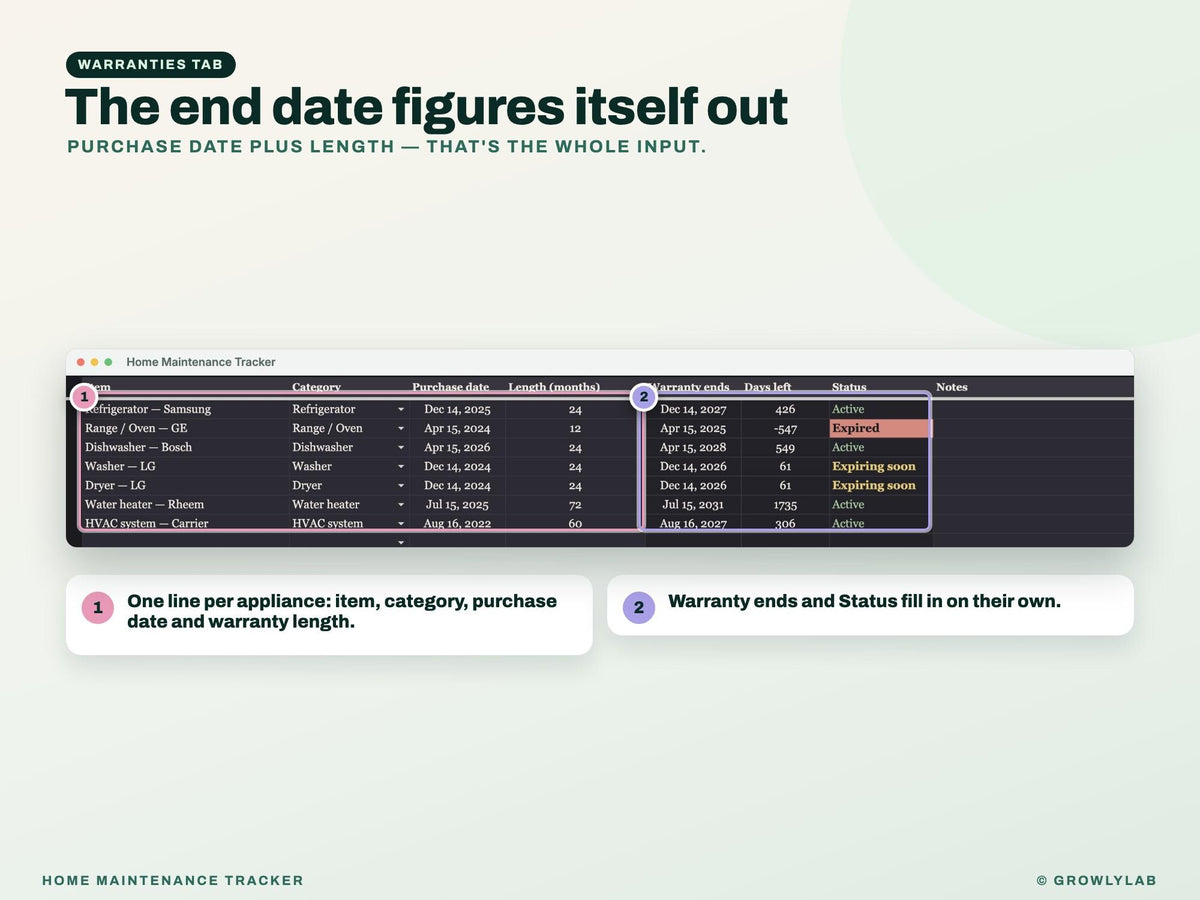Screen dimensions: 1200x900
Task: Select the Dryer row warranty end date cell
Action: tap(693, 485)
